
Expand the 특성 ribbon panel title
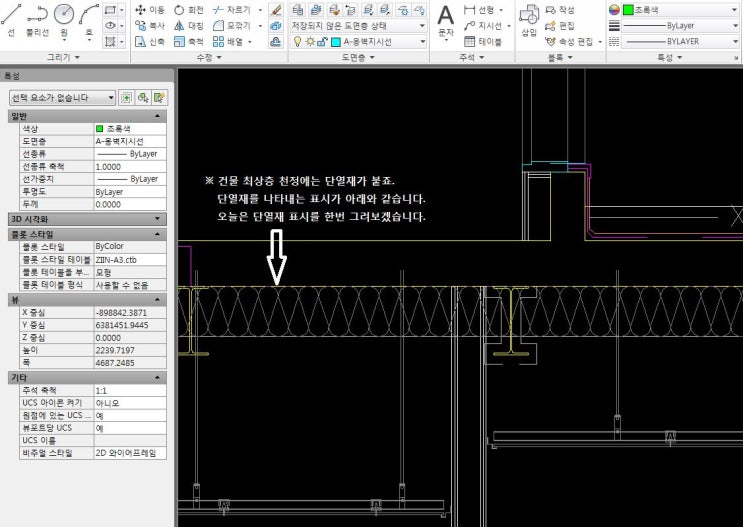669,57
